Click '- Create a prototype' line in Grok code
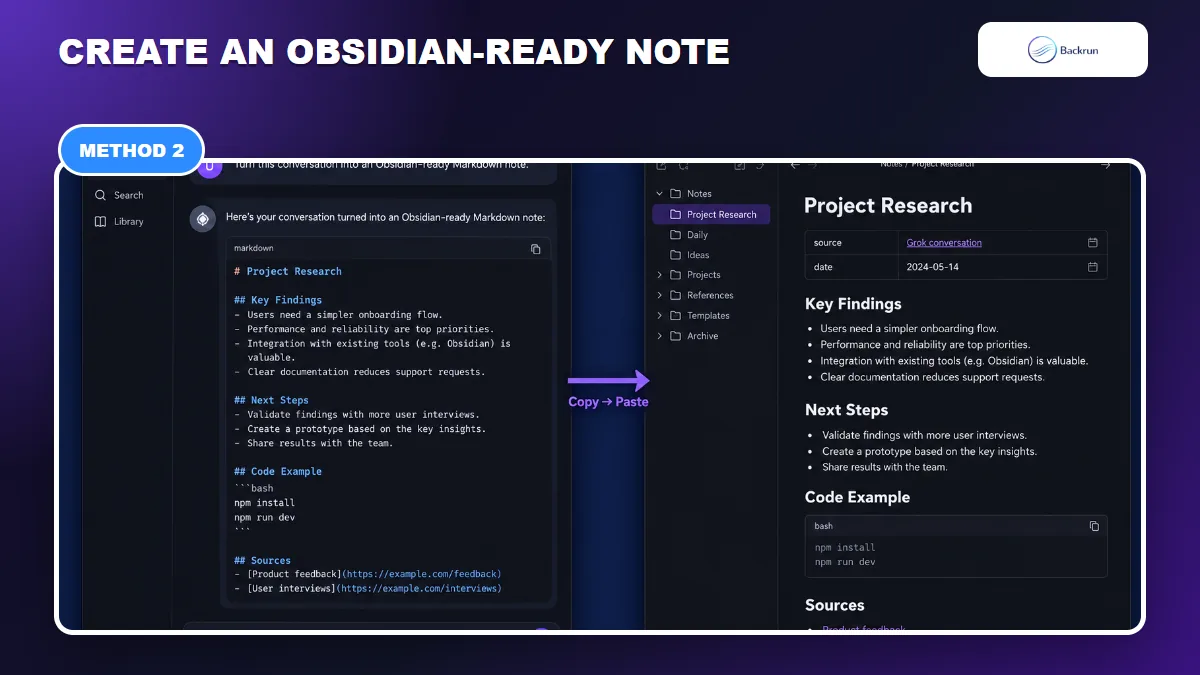 (x=360, y=429)
